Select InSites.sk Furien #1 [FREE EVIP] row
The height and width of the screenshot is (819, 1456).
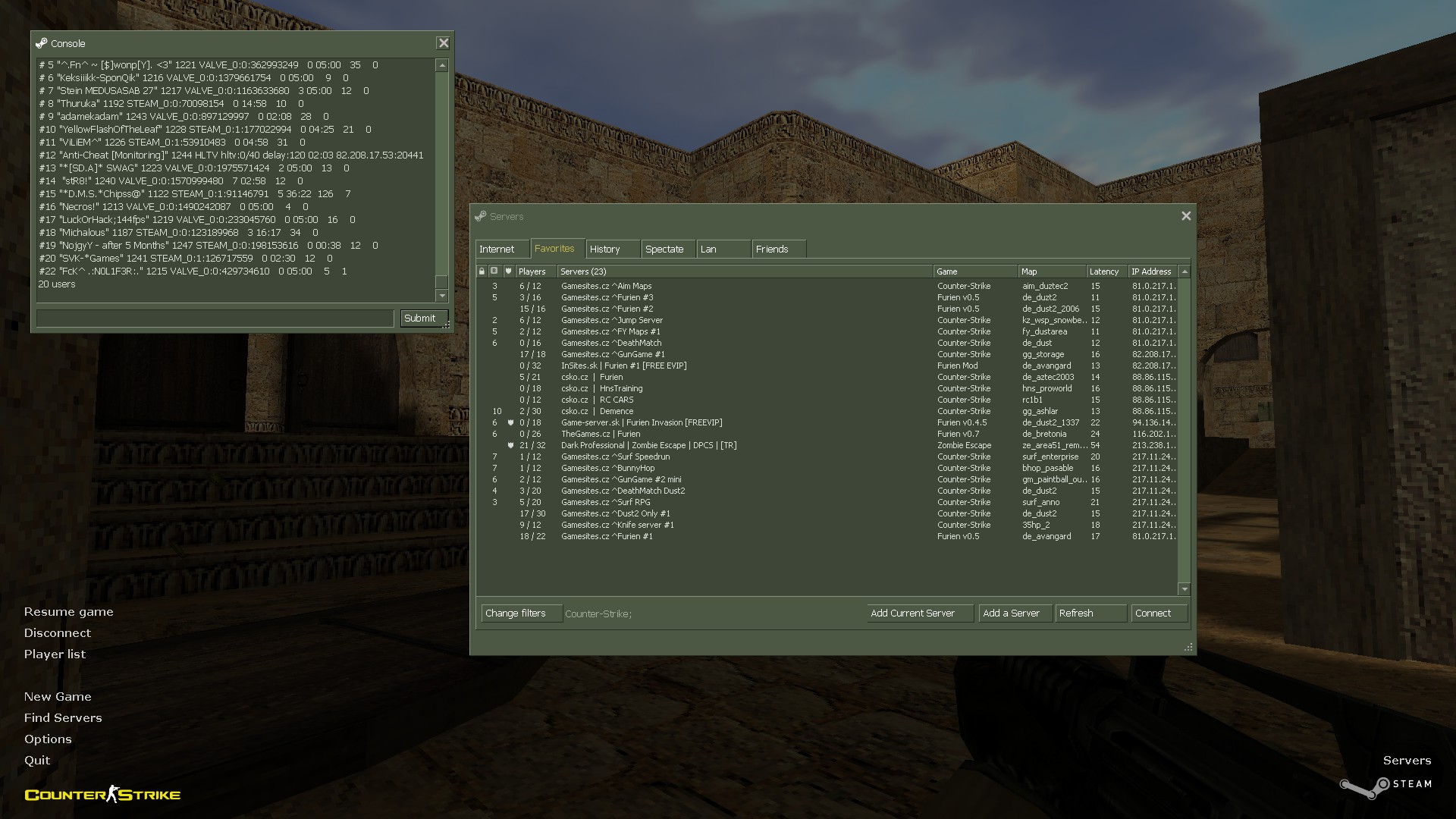[x=827, y=366]
